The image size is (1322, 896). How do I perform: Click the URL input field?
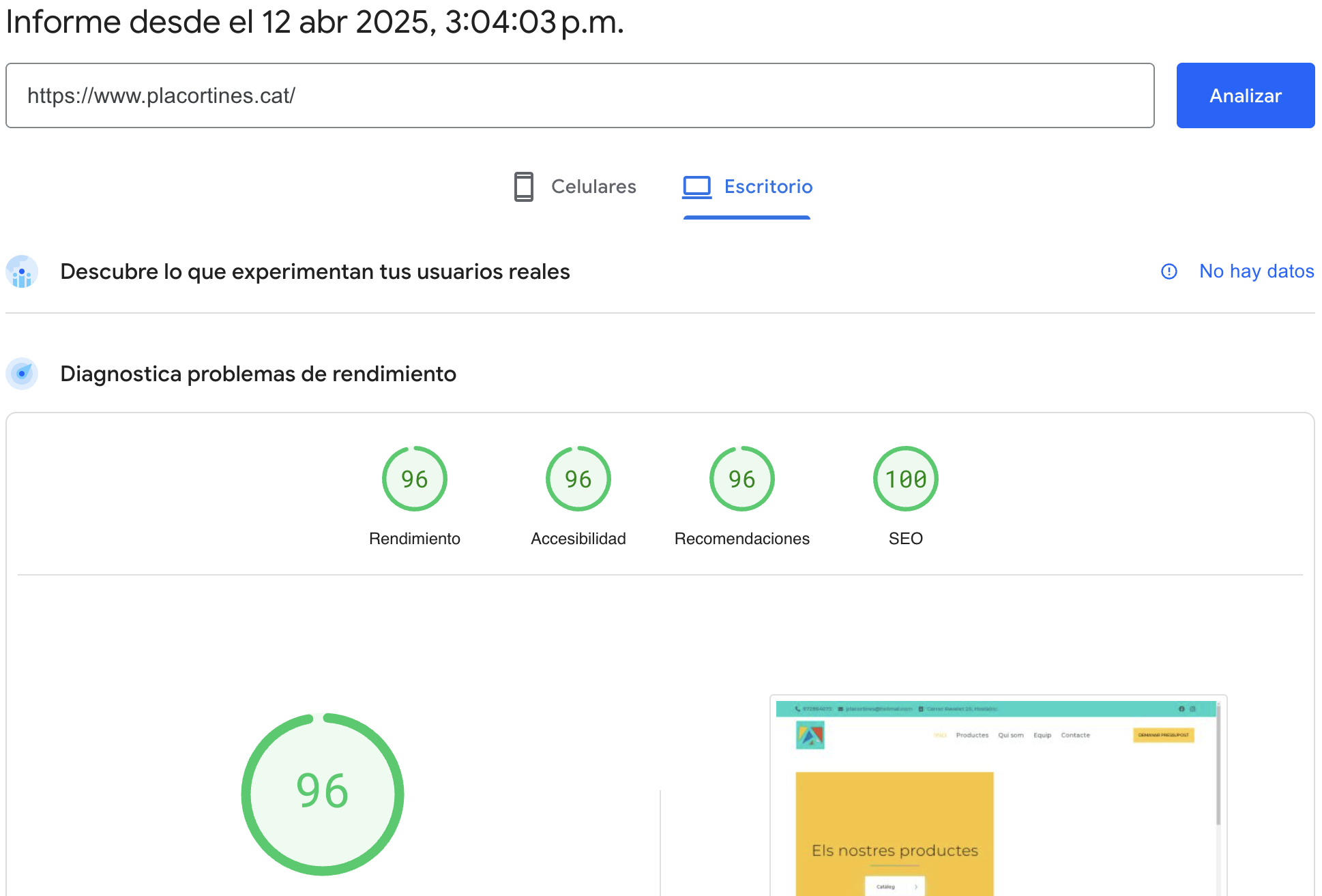click(580, 95)
